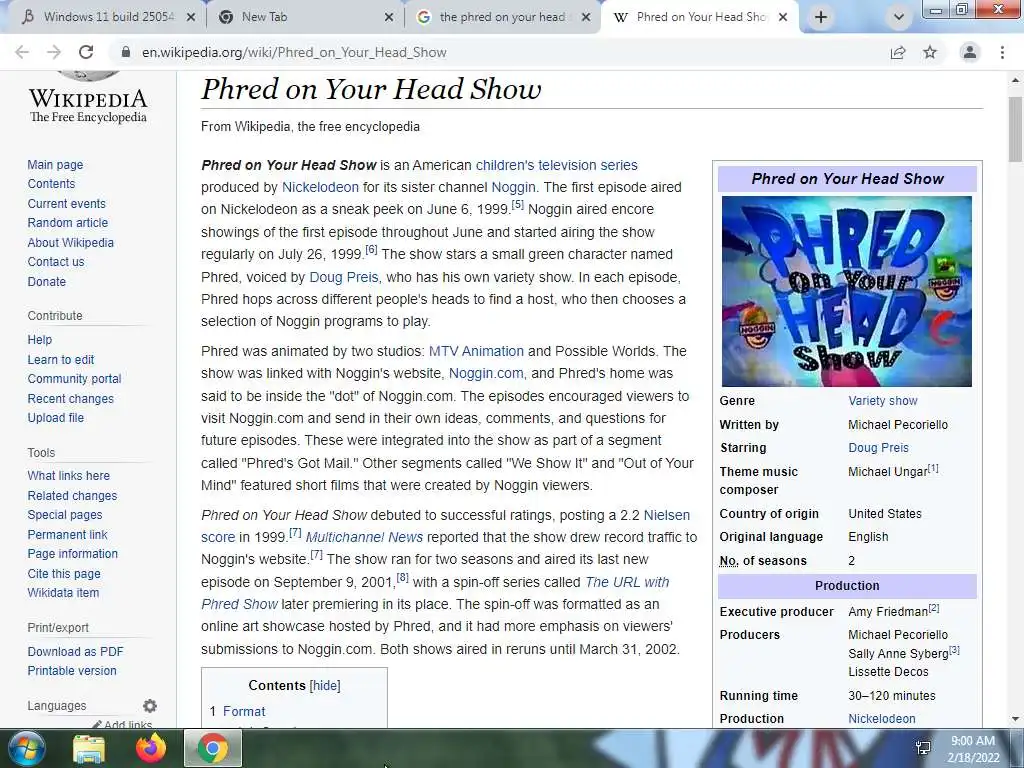1024x768 pixels.
Task: Click citation footnote [5]
Action: (517, 205)
